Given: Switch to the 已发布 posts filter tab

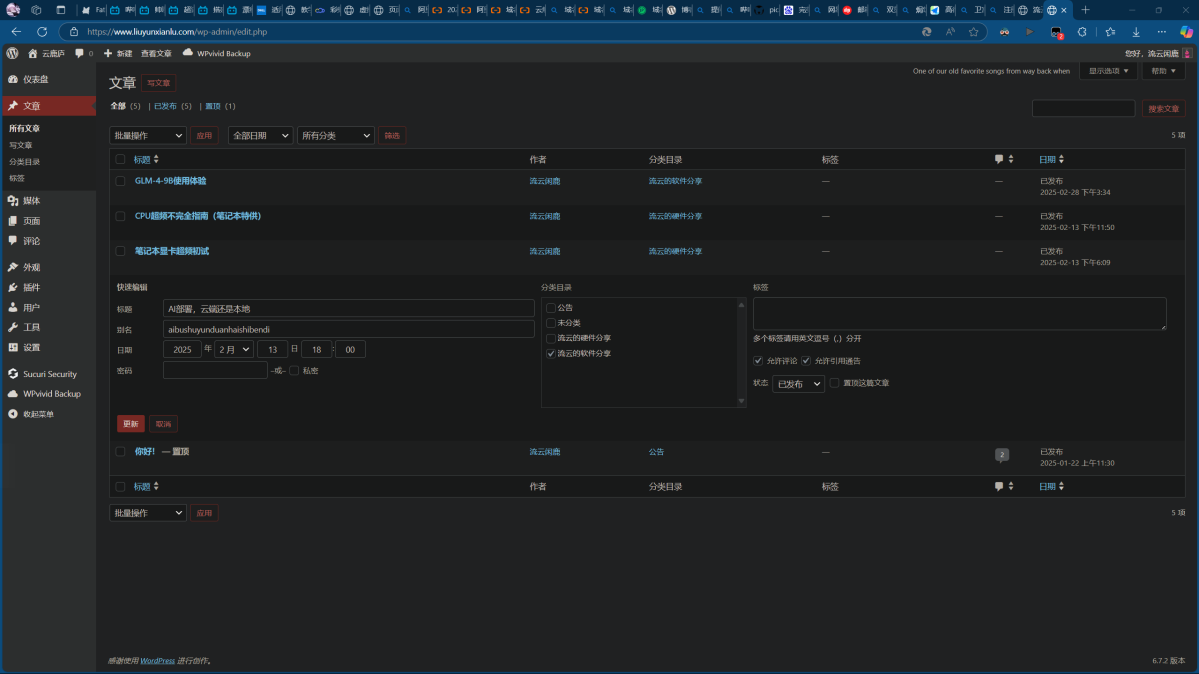Looking at the screenshot, I should pos(166,106).
